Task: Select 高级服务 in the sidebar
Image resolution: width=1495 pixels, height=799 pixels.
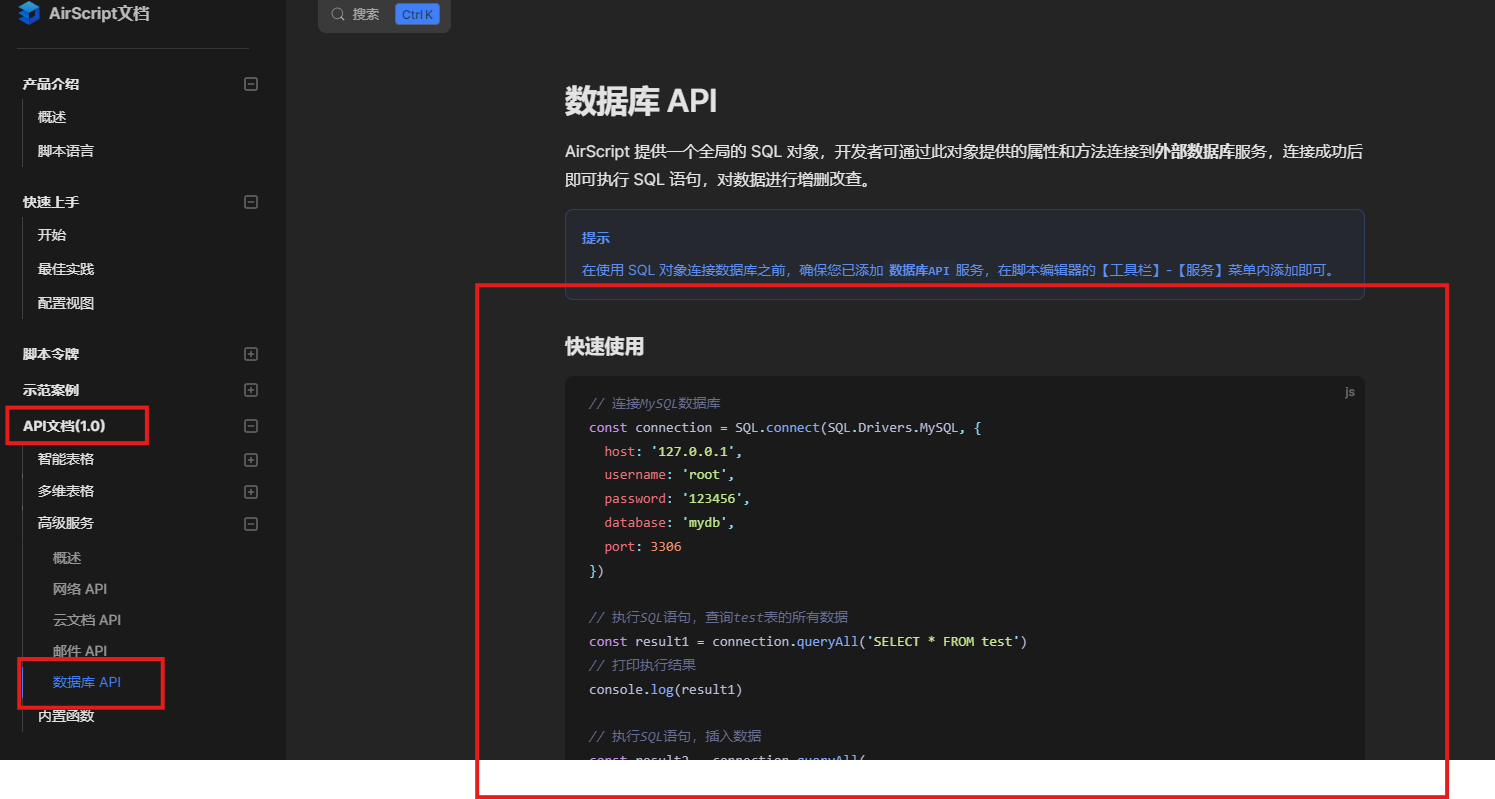Action: [x=66, y=523]
